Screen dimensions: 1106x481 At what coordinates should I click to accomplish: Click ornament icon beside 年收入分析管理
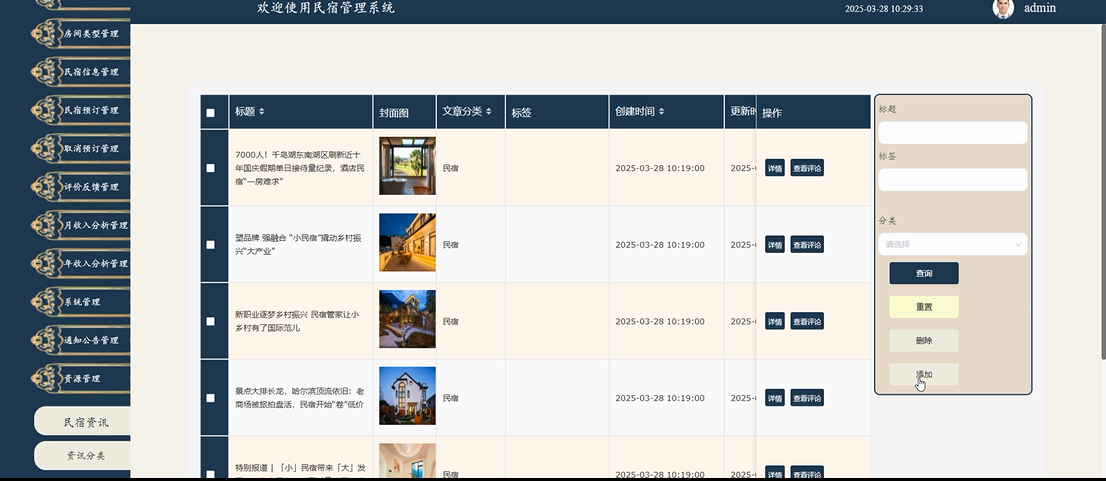pos(47,263)
